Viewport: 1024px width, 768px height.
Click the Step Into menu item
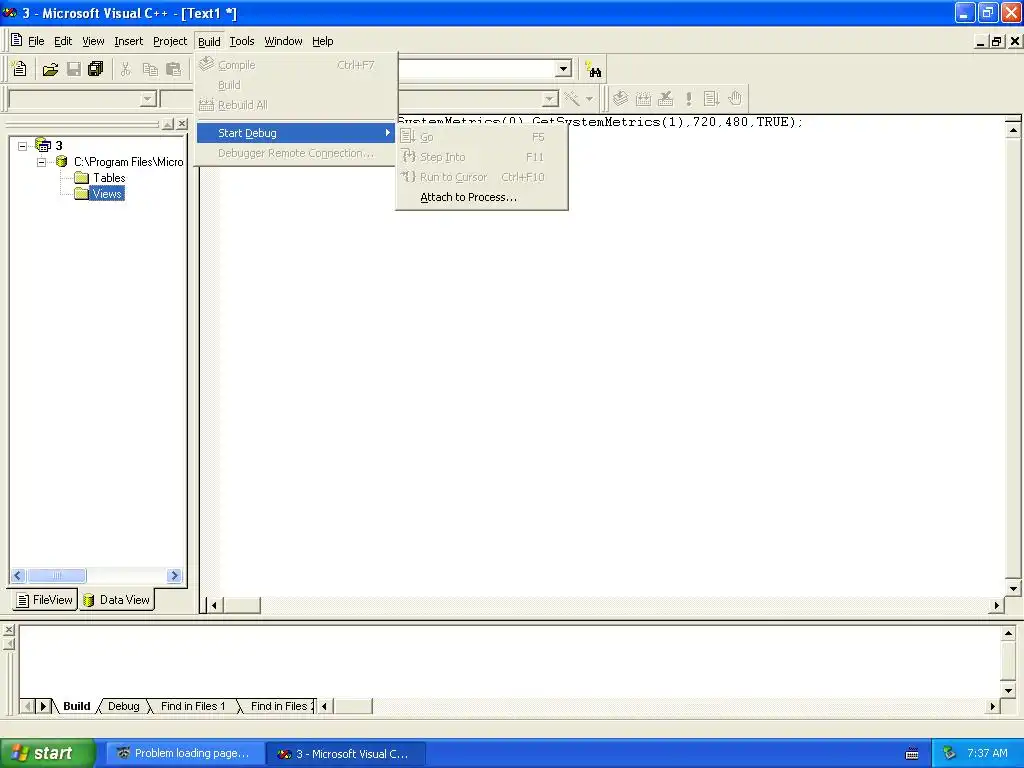(481, 157)
